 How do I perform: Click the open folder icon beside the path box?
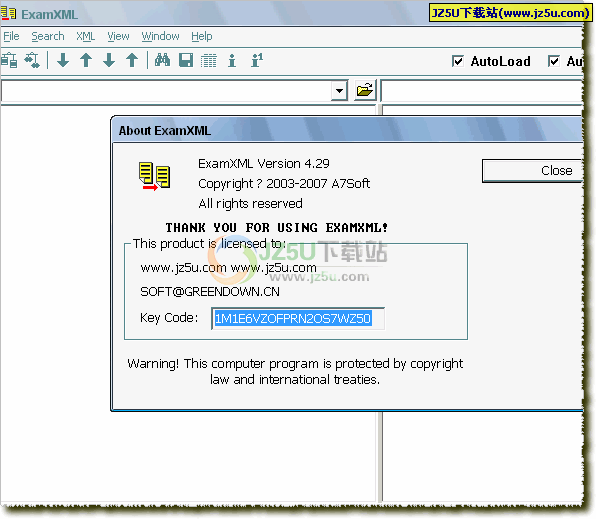point(365,90)
